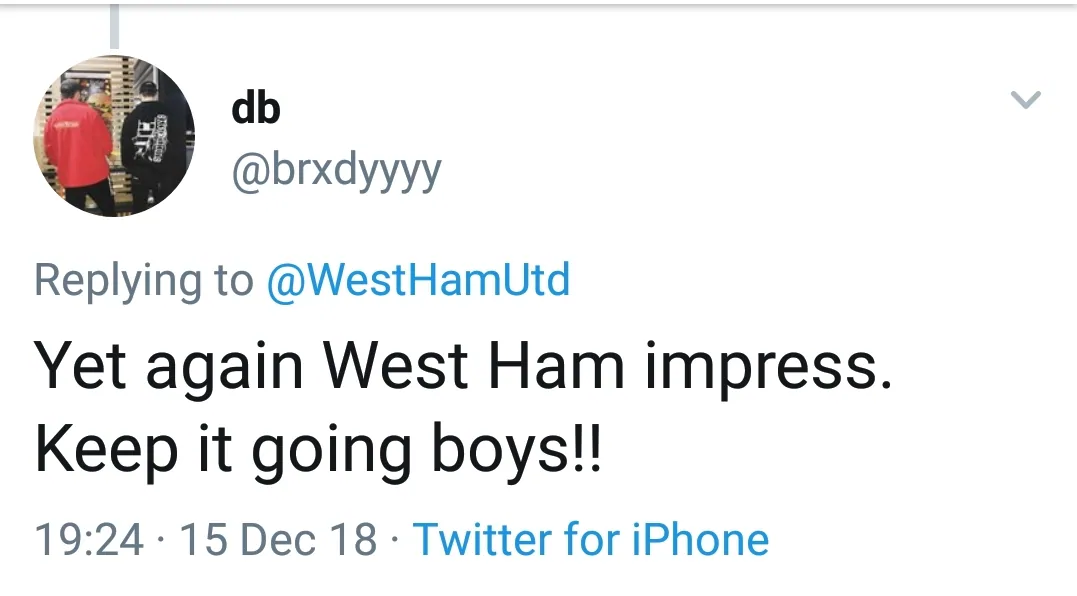Open the tweet options chevron menu
The width and height of the screenshot is (1077, 596).
tap(1026, 100)
